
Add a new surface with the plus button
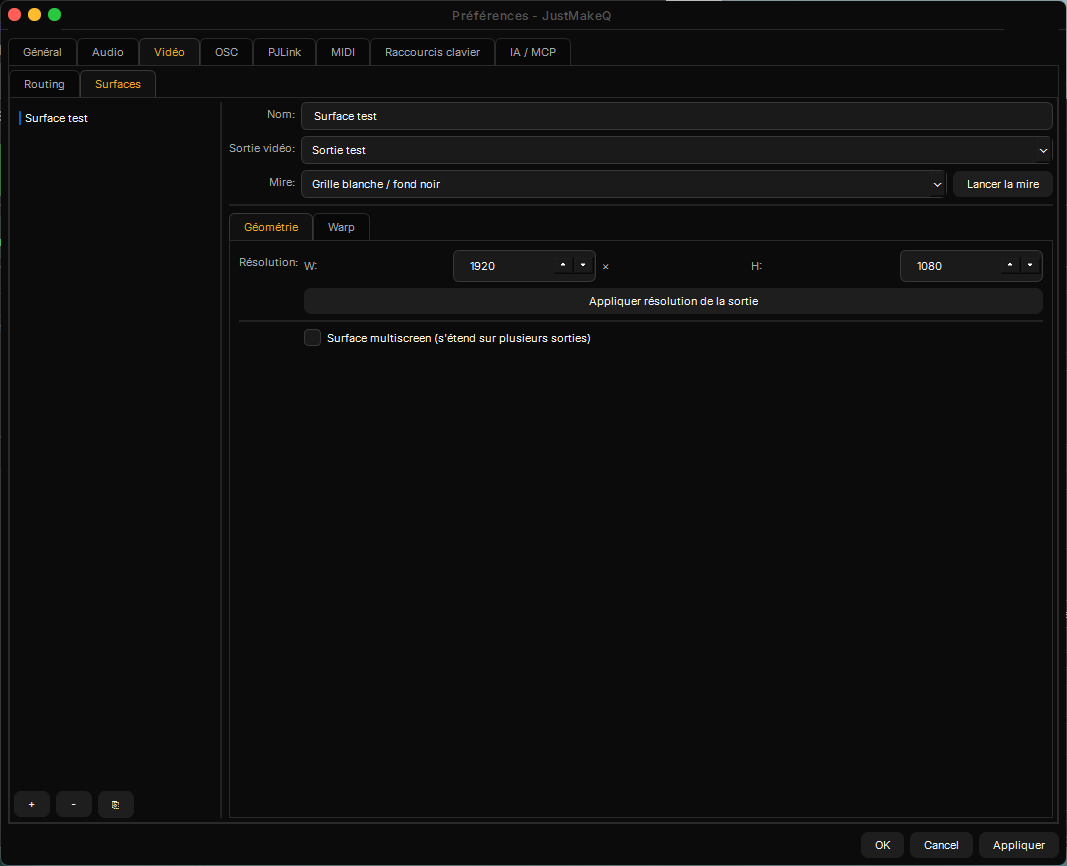coord(31,804)
